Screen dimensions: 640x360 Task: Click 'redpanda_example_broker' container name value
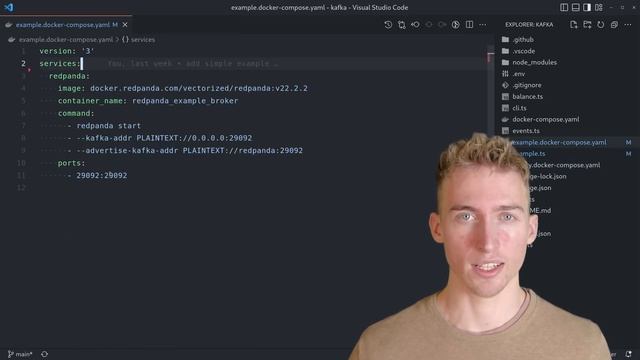(x=185, y=101)
